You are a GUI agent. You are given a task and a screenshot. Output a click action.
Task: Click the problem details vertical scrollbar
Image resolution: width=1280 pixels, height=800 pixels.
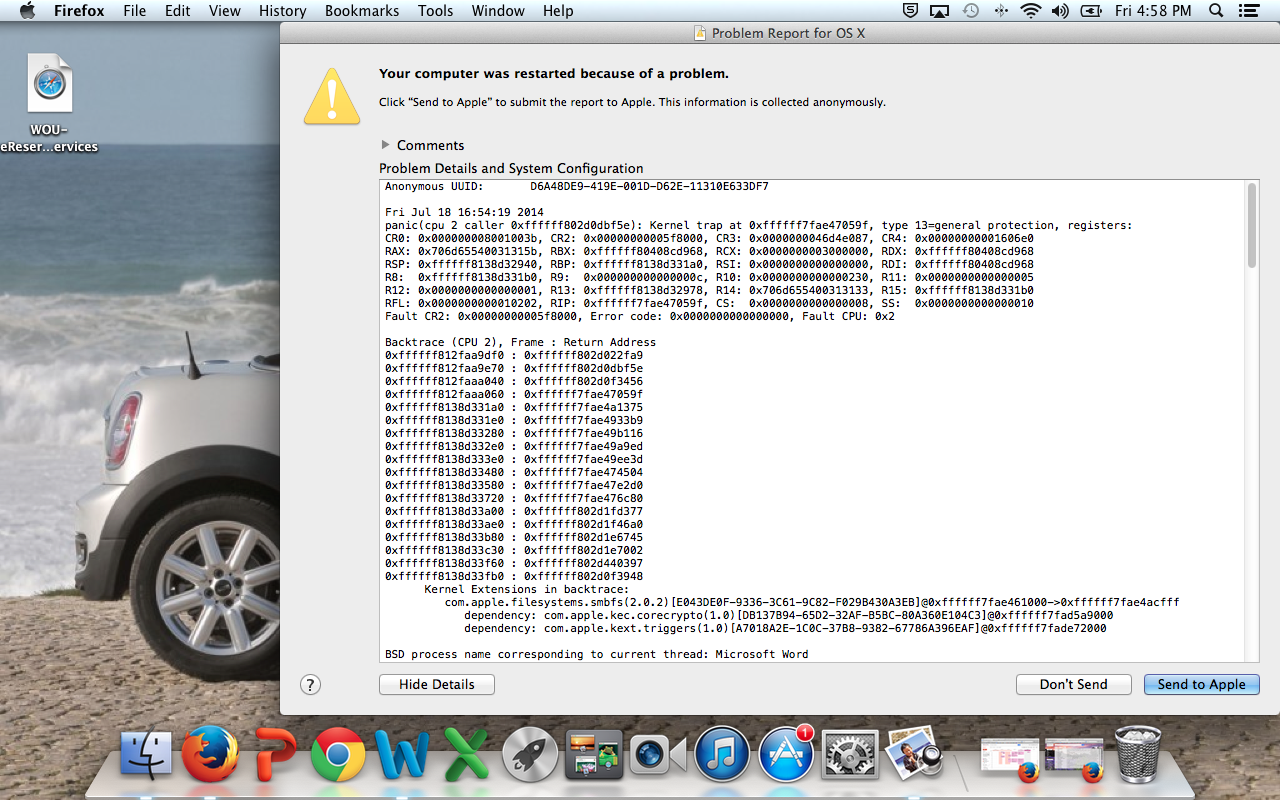point(1251,226)
